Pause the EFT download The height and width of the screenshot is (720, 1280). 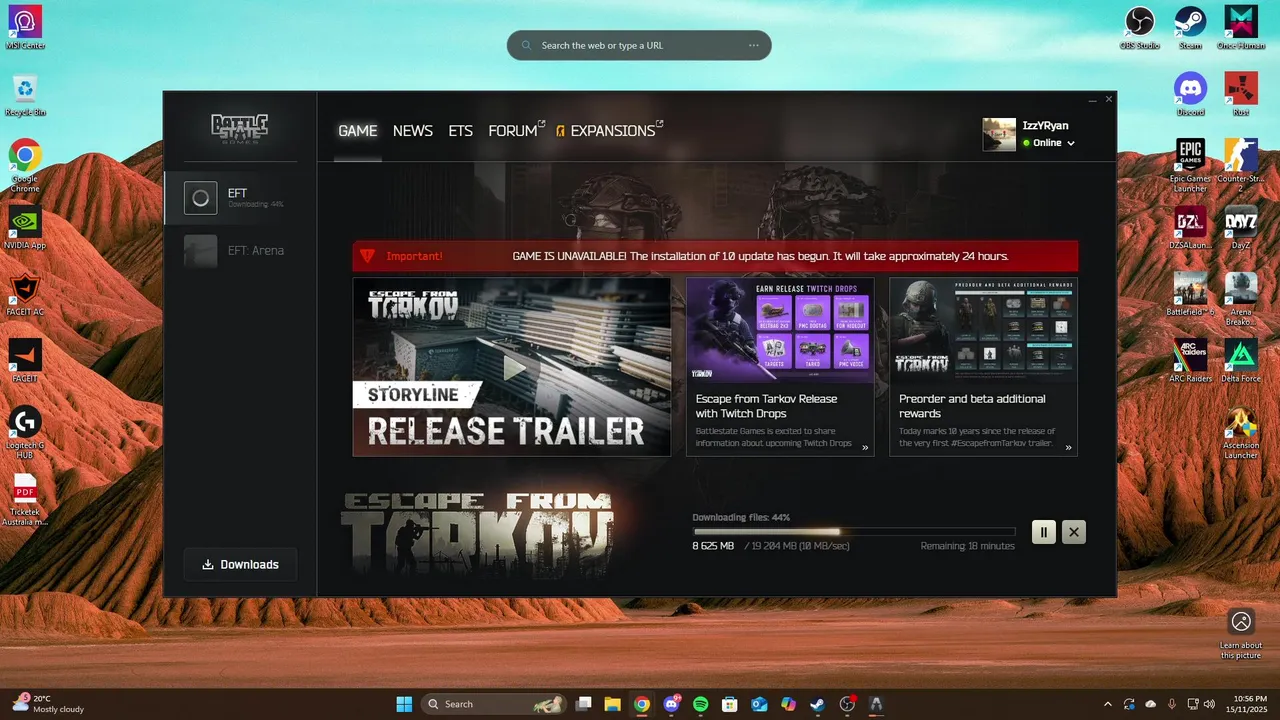point(1043,532)
